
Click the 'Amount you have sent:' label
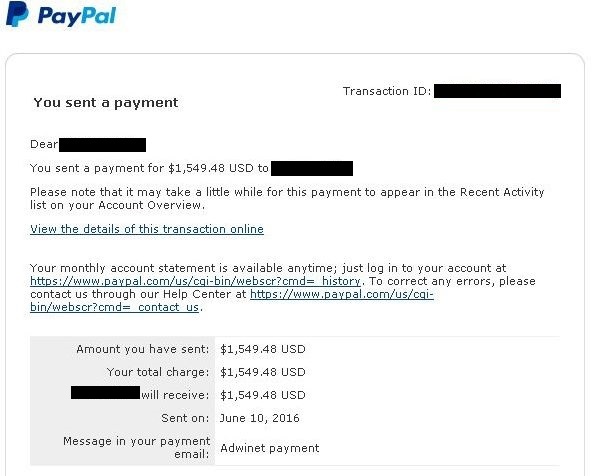pyautogui.click(x=143, y=349)
